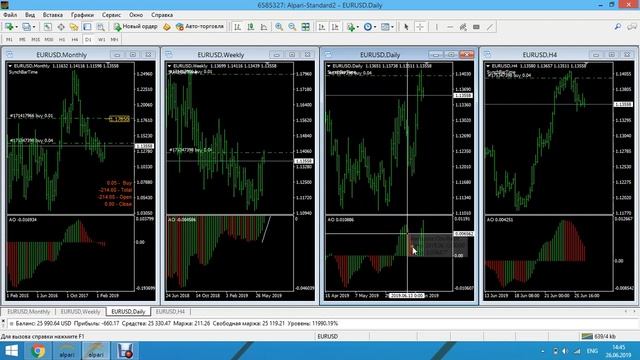Toggle the H1 timeframe
The image size is (640, 360).
tap(62, 40)
